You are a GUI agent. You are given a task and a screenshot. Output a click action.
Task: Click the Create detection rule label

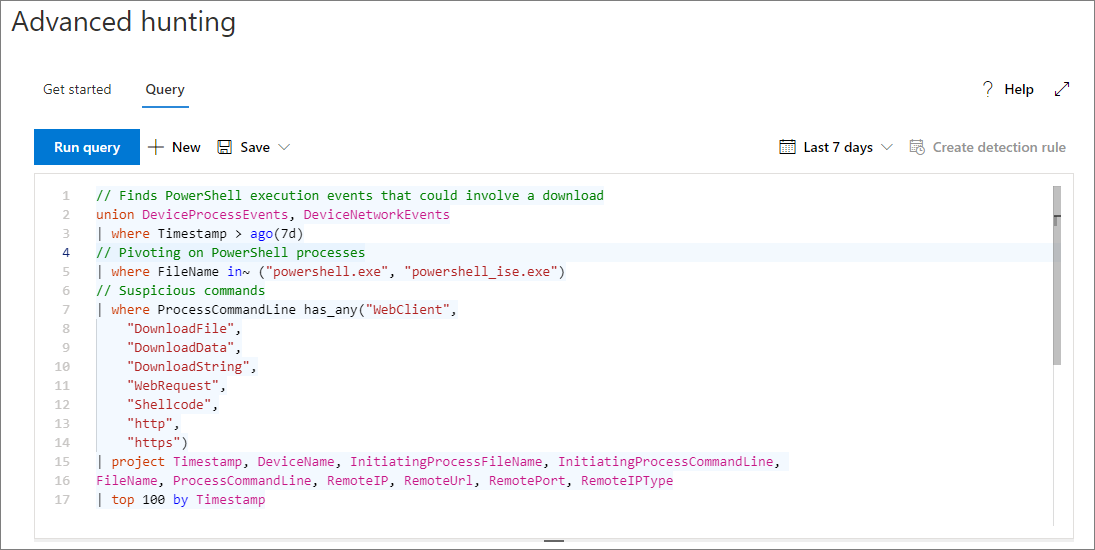(x=999, y=147)
